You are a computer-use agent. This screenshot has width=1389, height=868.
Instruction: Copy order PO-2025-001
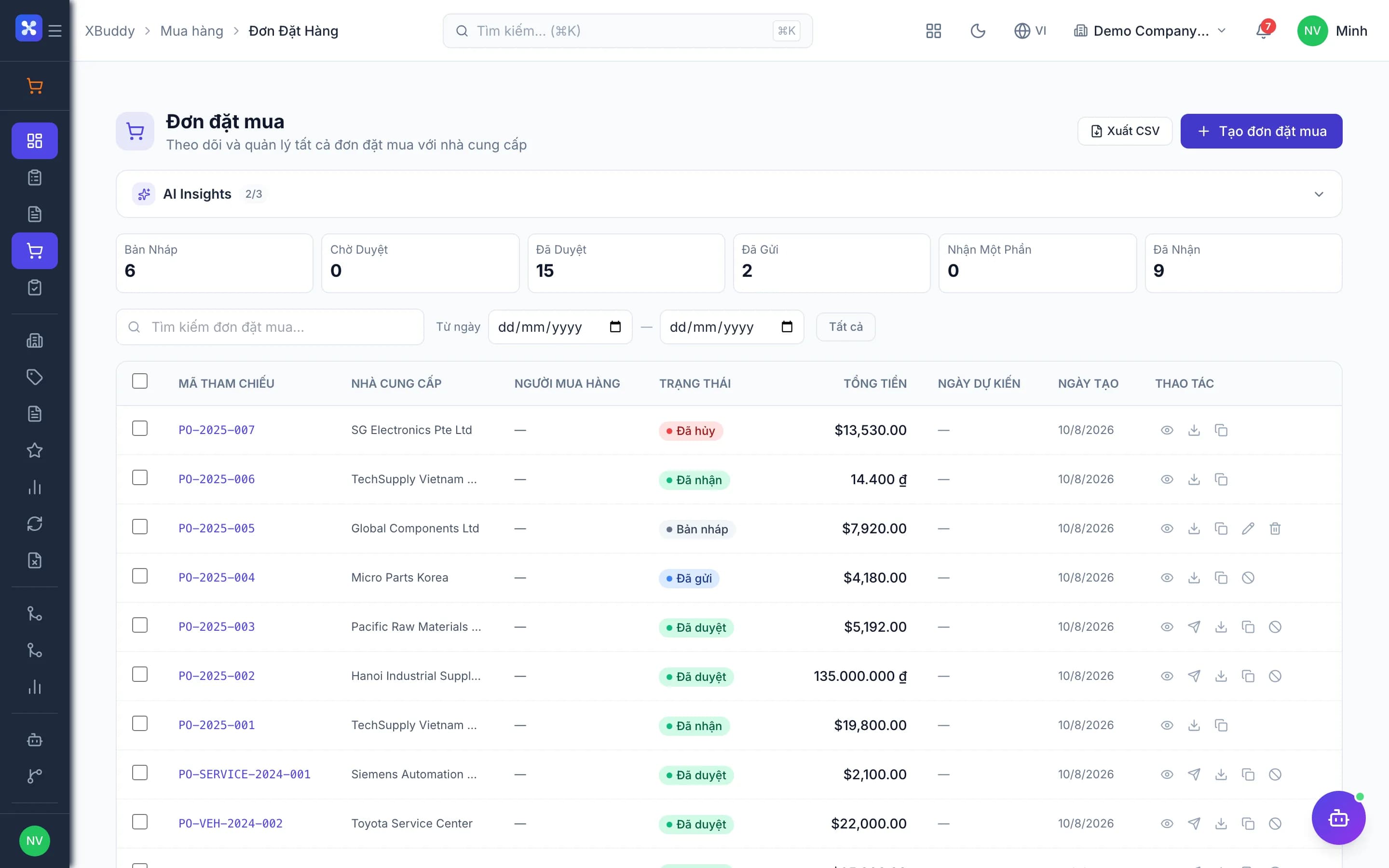click(1221, 725)
